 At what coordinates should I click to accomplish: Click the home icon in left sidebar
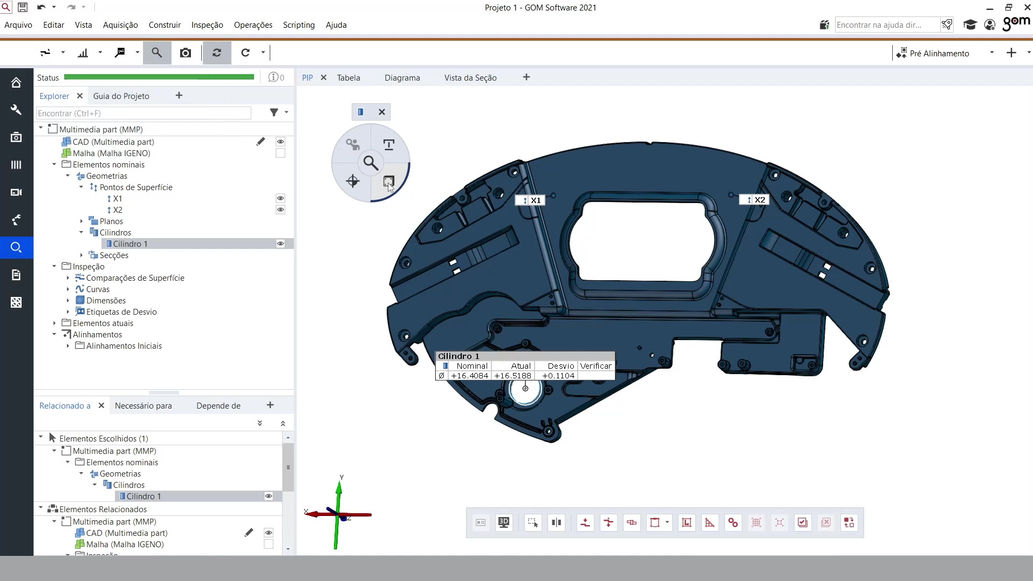tap(16, 83)
